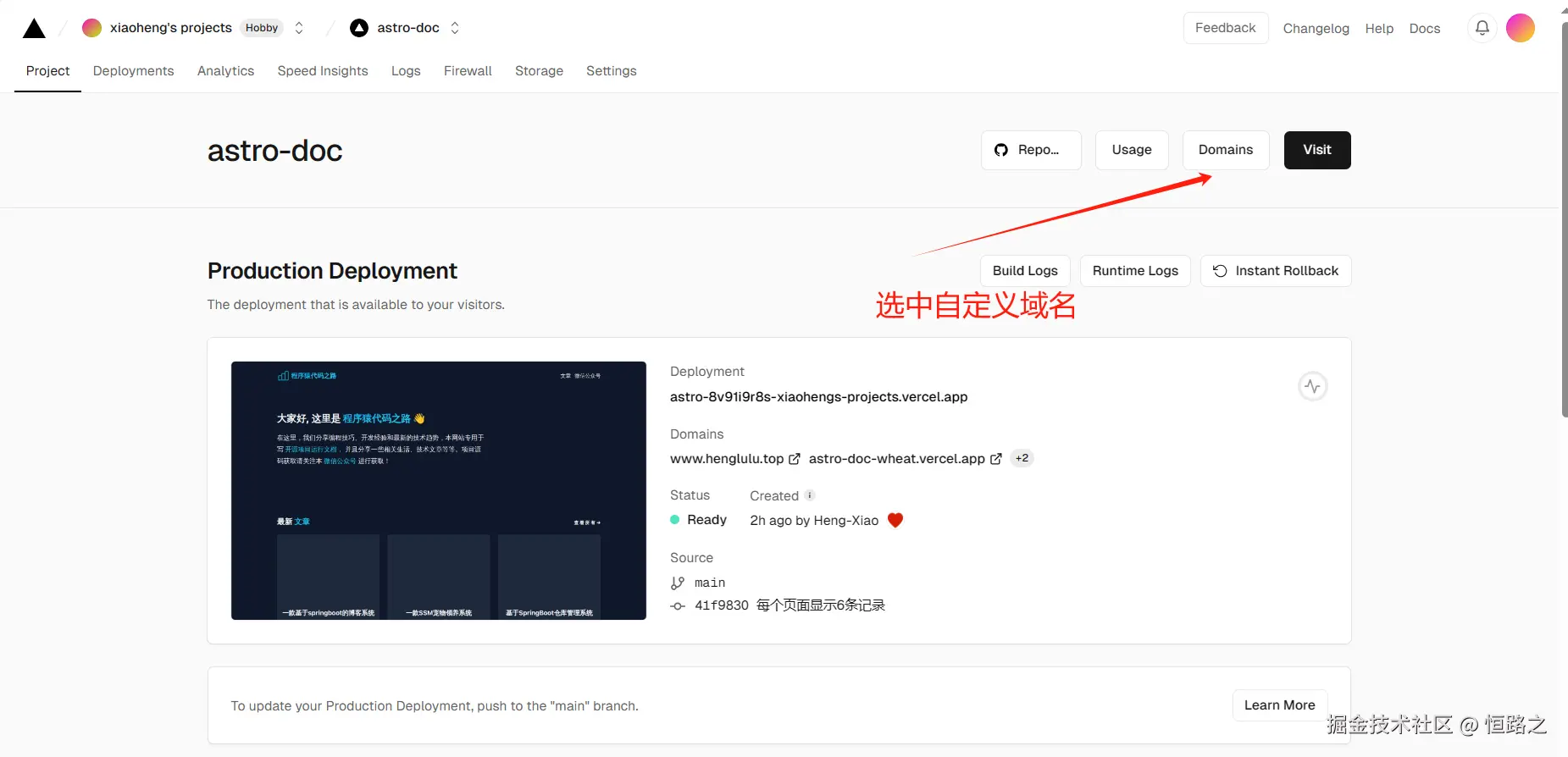This screenshot has width=1568, height=757.
Task: Click the info icon next to Created
Action: (x=810, y=495)
